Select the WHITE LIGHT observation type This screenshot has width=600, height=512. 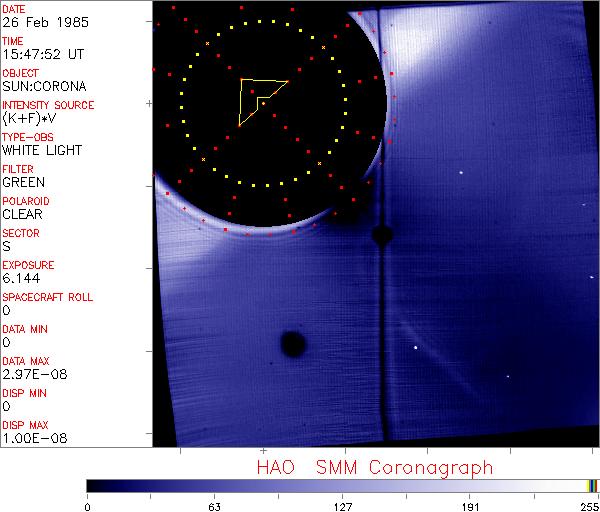(x=42, y=150)
